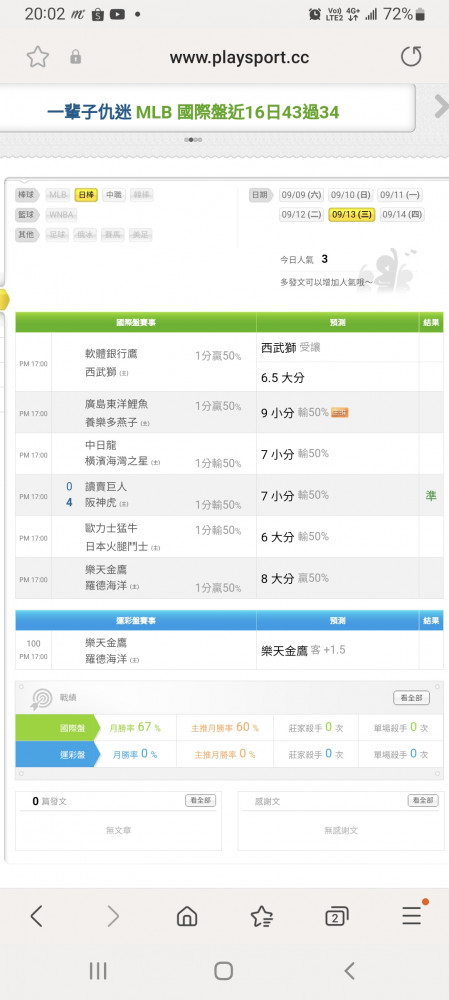Tap Android system back button

350,971
